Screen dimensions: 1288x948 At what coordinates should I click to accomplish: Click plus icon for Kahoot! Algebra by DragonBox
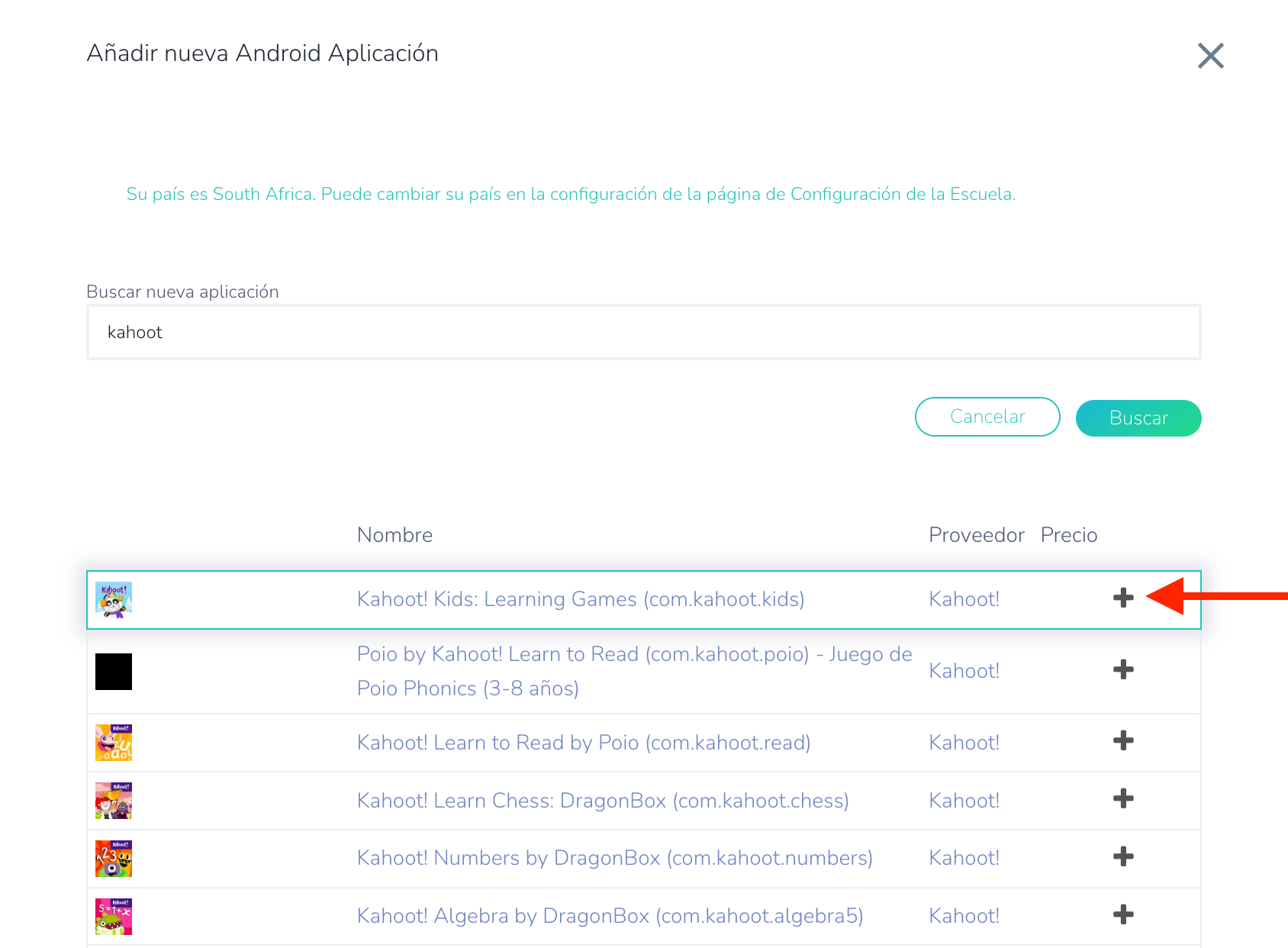pos(1123,914)
